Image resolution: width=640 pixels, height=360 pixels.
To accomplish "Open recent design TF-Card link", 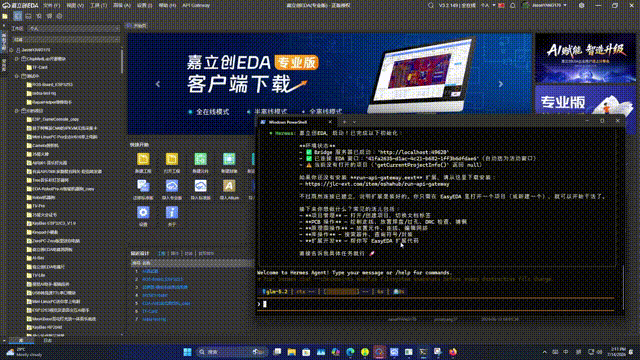I will [x=150, y=311].
